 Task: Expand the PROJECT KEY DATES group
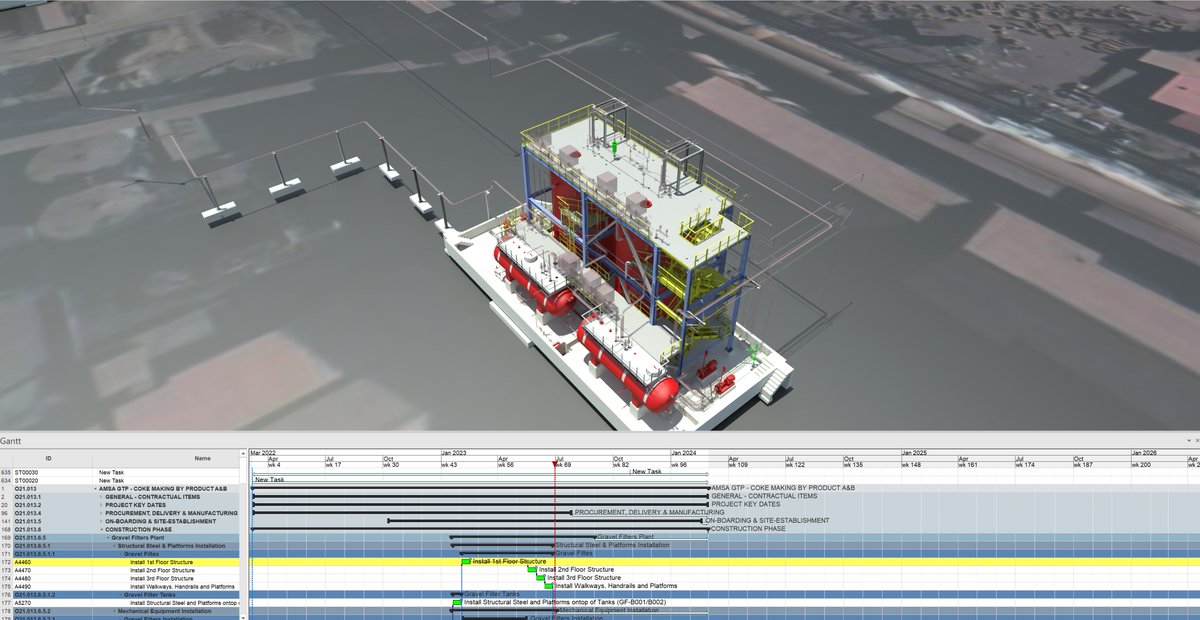102,506
